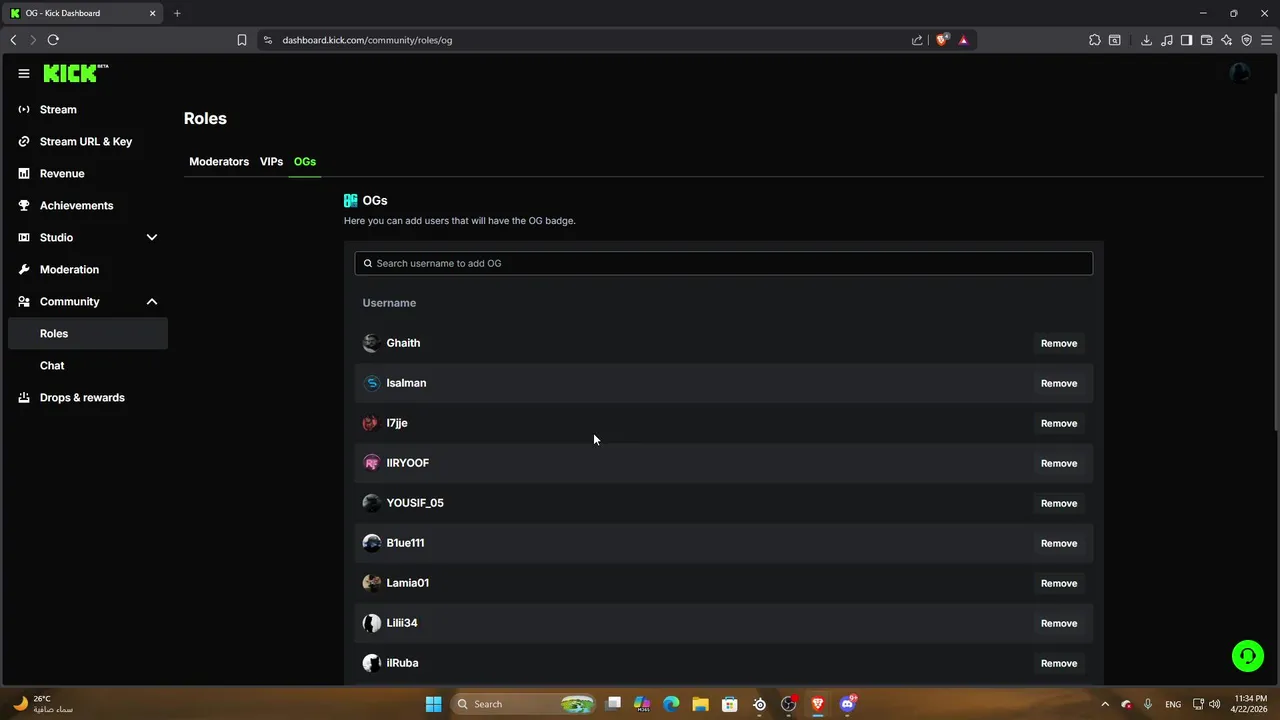Image resolution: width=1280 pixels, height=720 pixels.
Task: Select the OGs tab
Action: (x=305, y=161)
